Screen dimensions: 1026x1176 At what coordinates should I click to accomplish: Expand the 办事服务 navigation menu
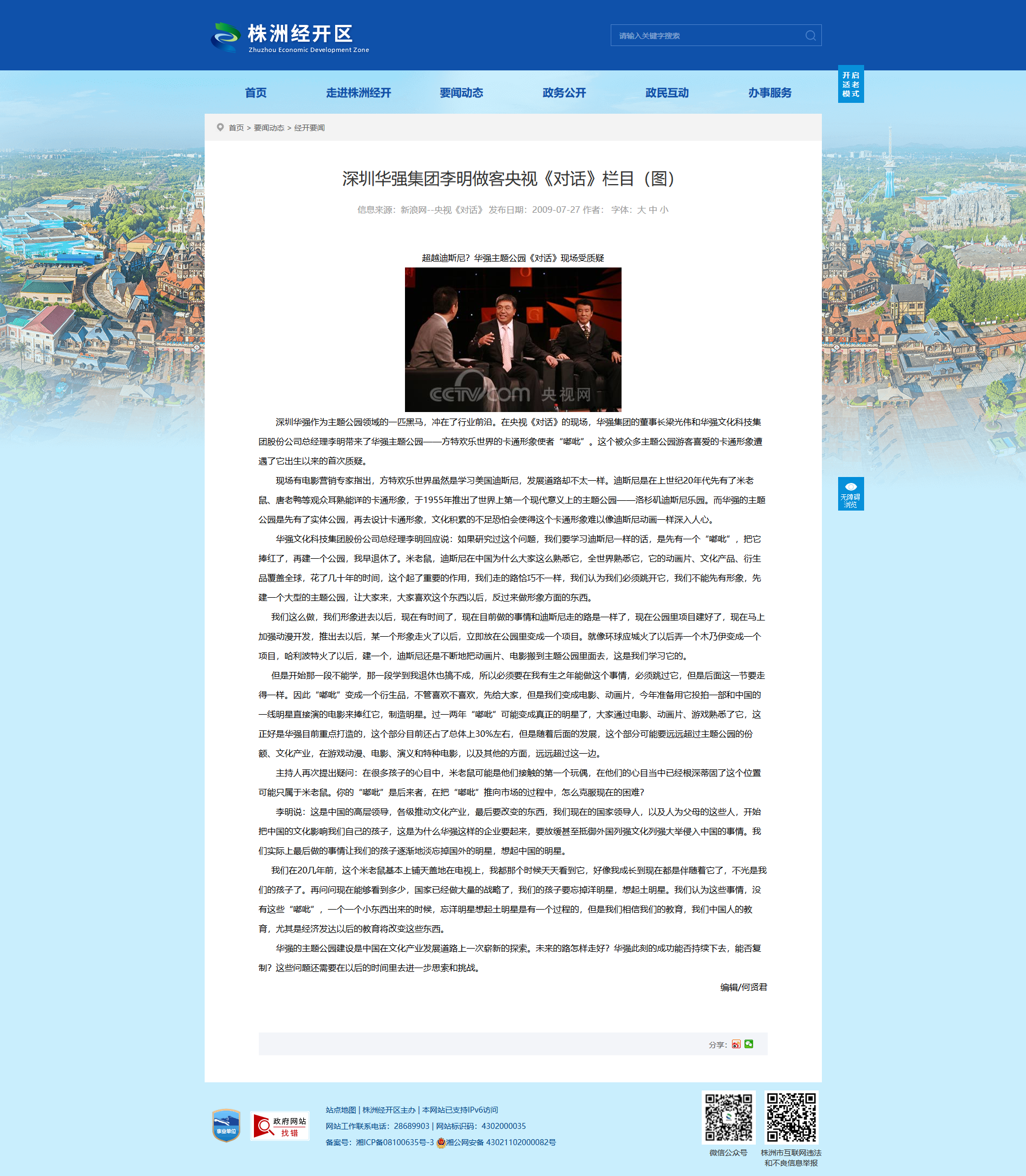click(x=769, y=93)
